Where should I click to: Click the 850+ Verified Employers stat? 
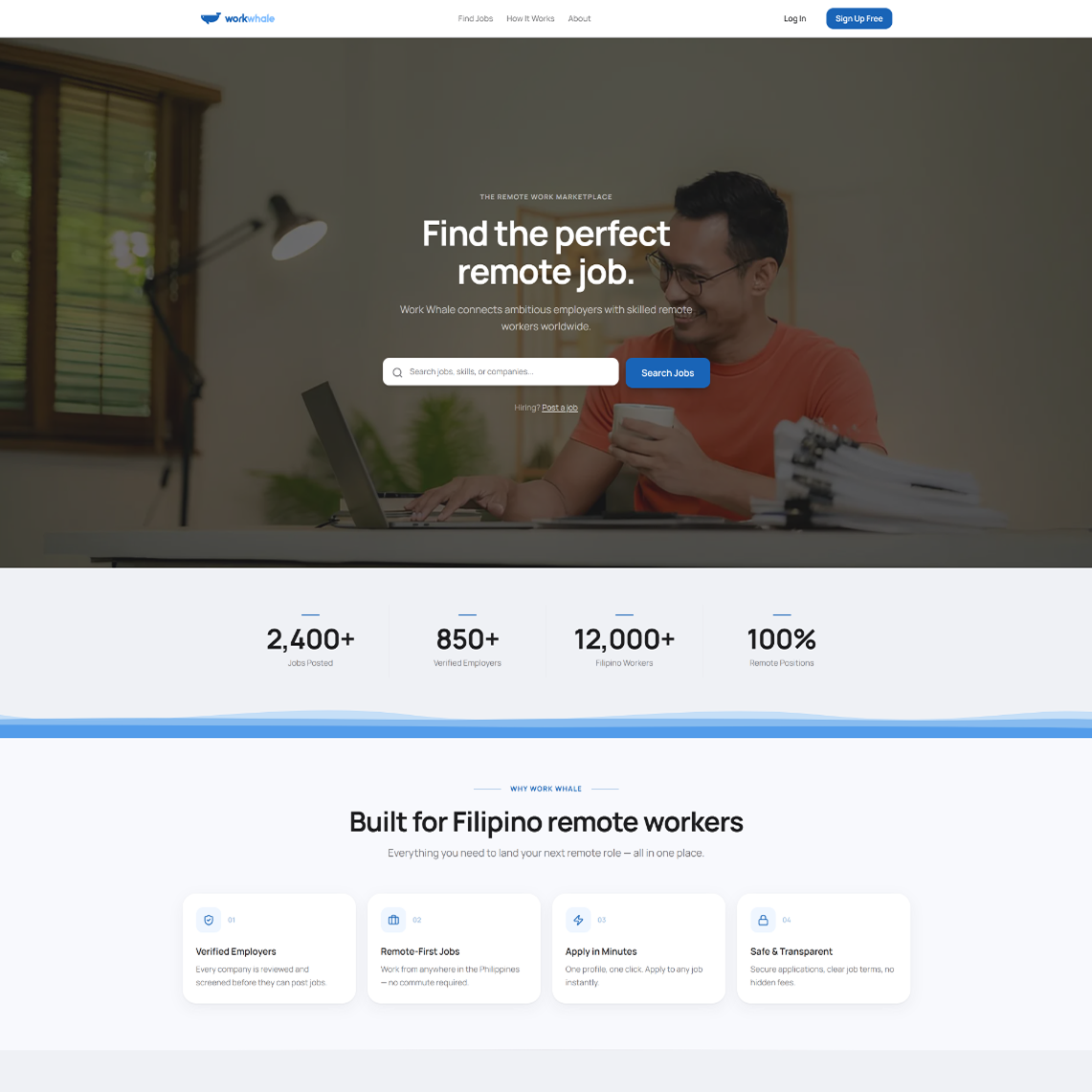tap(467, 641)
